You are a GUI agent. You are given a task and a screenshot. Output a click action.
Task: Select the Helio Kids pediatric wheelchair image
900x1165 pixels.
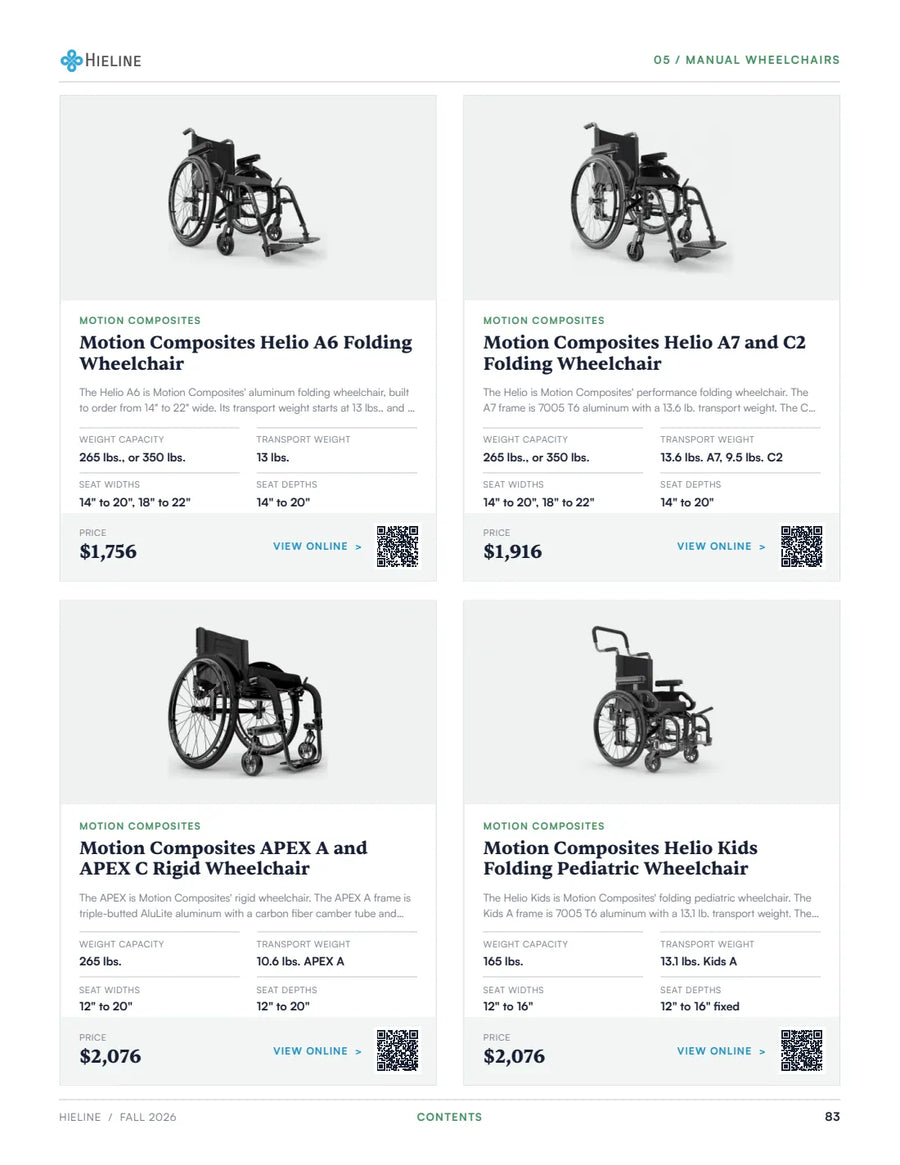[652, 702]
